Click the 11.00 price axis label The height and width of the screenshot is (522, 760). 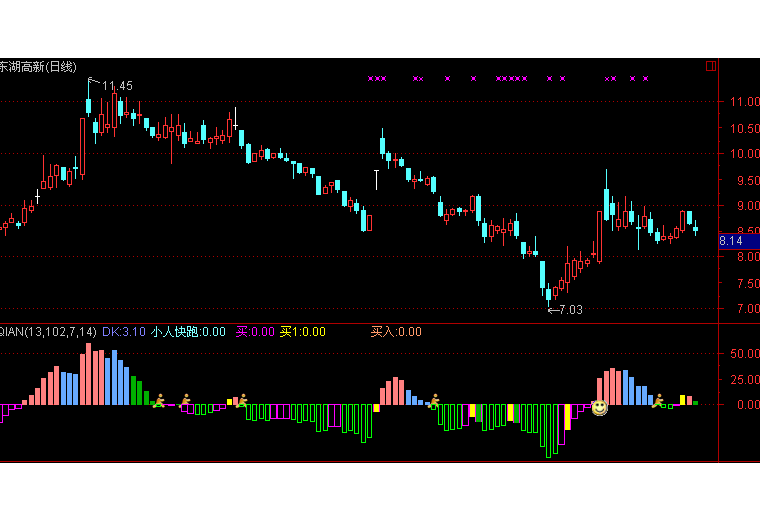click(x=741, y=102)
